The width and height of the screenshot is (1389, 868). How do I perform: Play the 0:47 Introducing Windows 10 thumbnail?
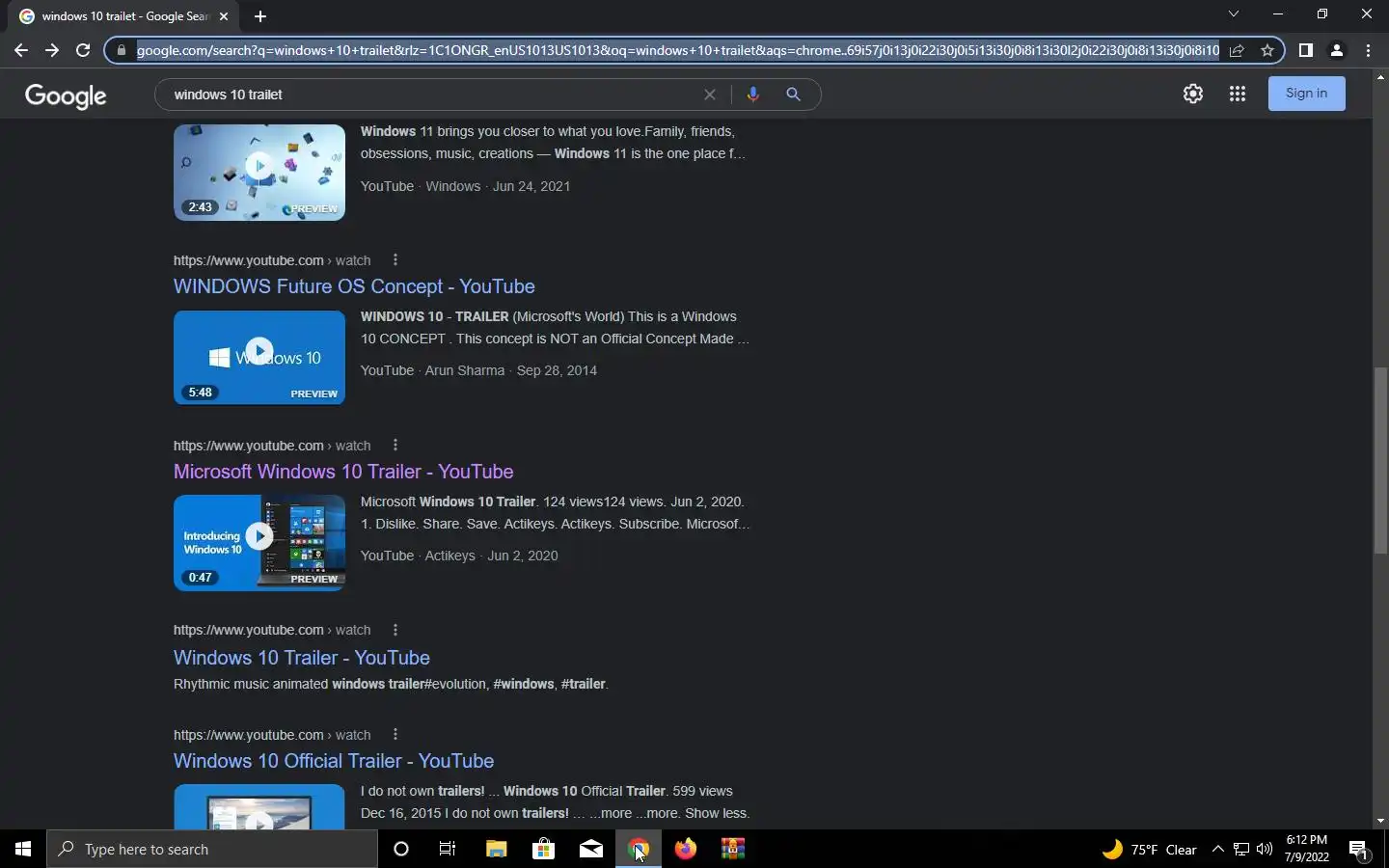coord(259,542)
